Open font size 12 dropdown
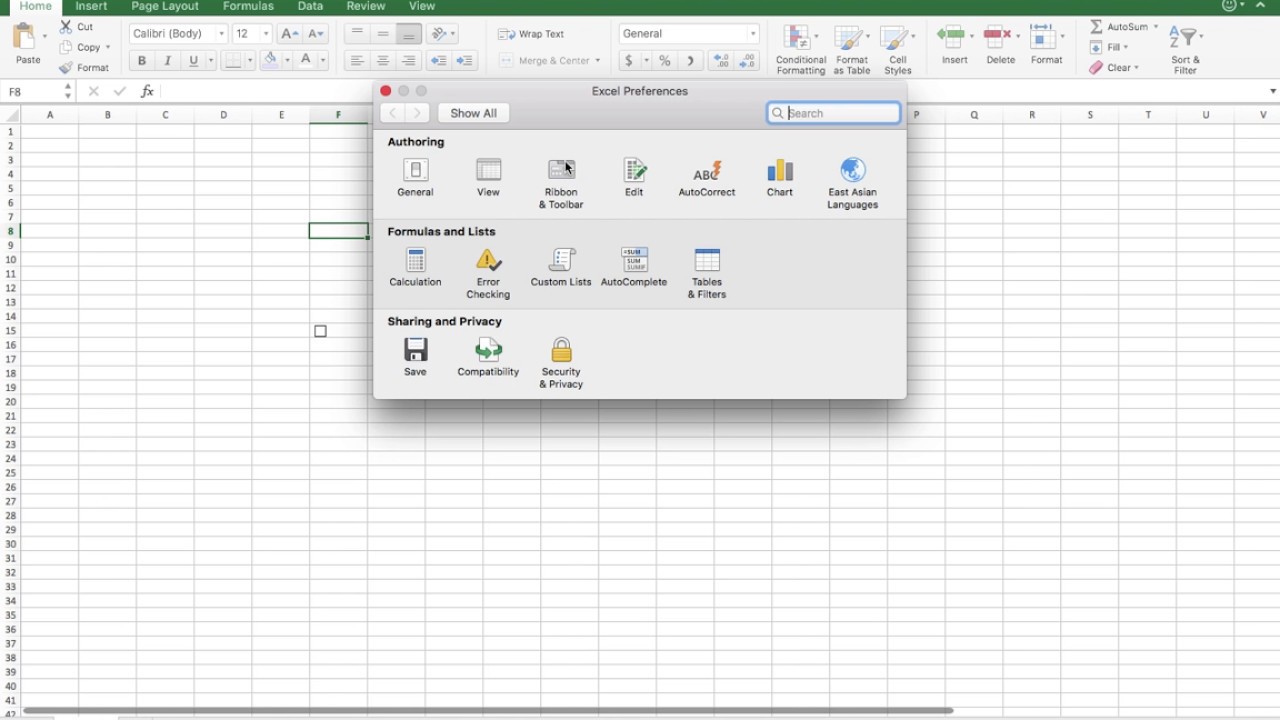1280x720 pixels. (265, 34)
